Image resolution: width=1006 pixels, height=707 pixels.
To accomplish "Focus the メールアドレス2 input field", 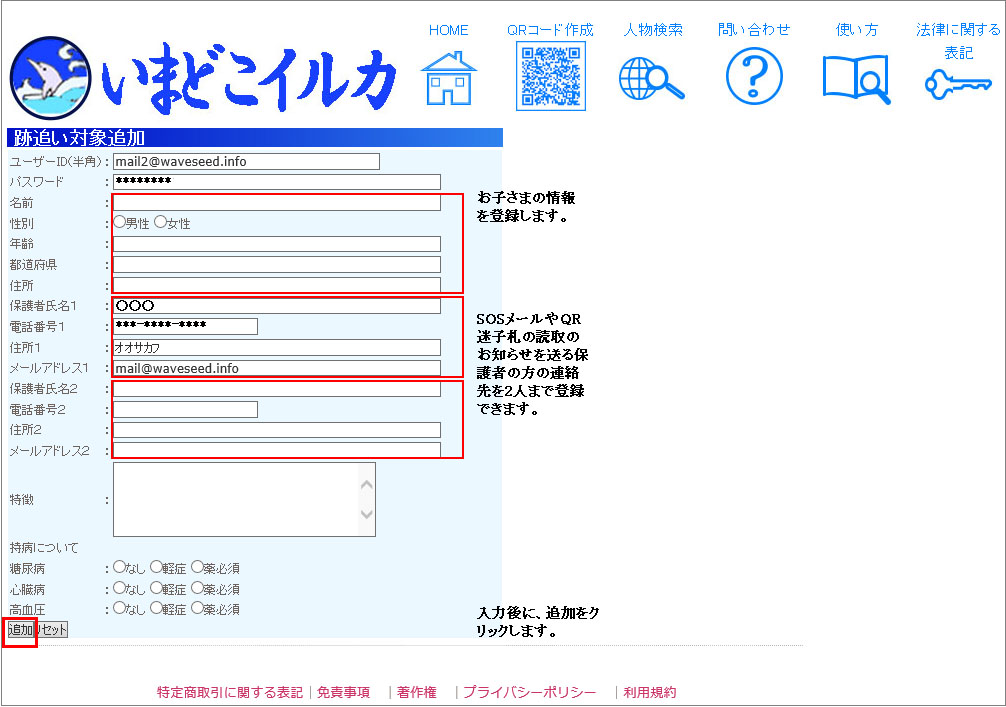I will point(277,450).
